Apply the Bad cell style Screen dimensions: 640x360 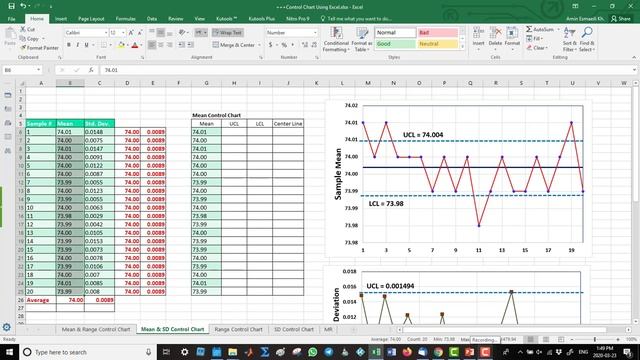[x=438, y=33]
